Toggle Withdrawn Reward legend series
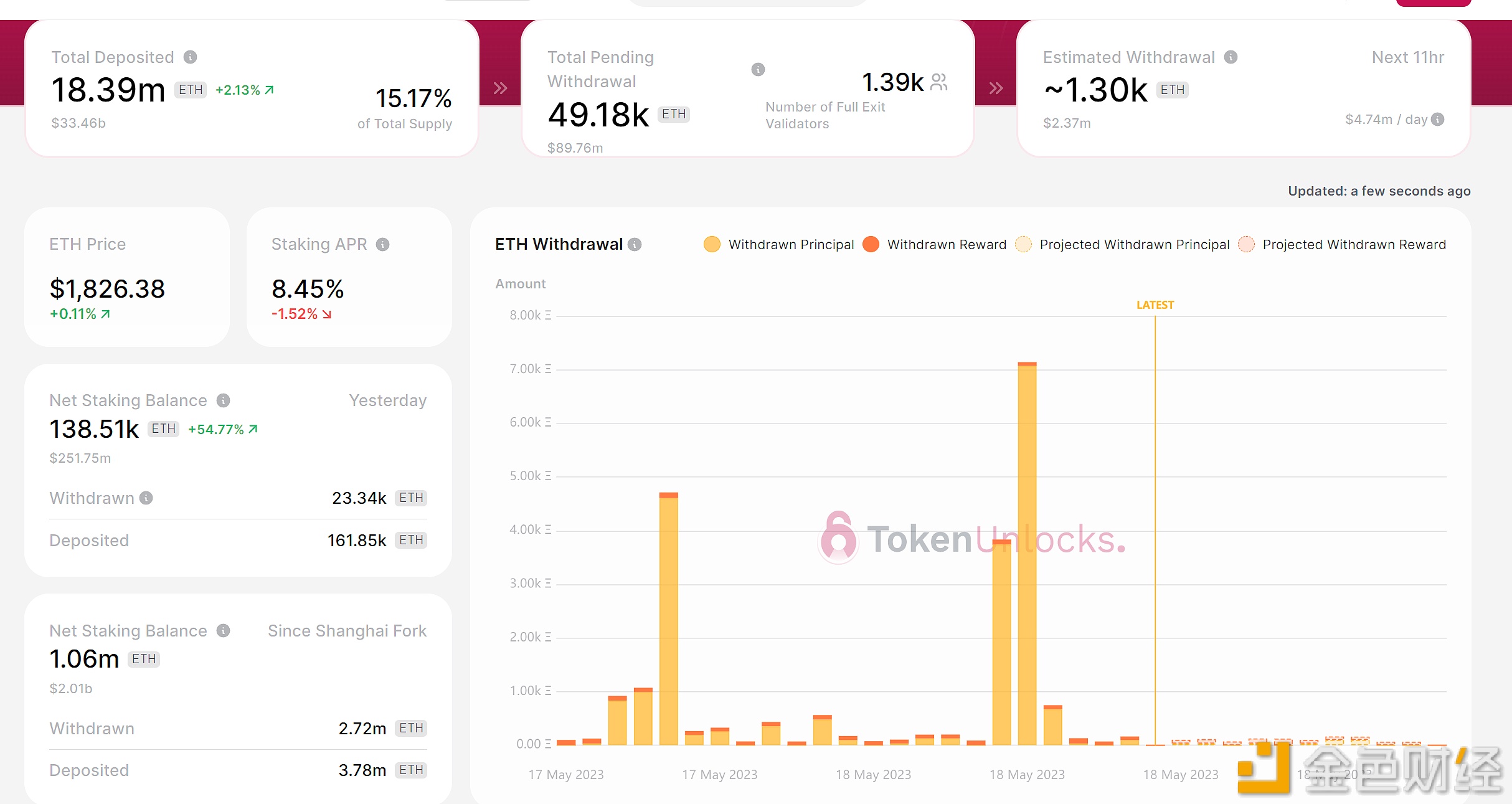 pos(935,244)
